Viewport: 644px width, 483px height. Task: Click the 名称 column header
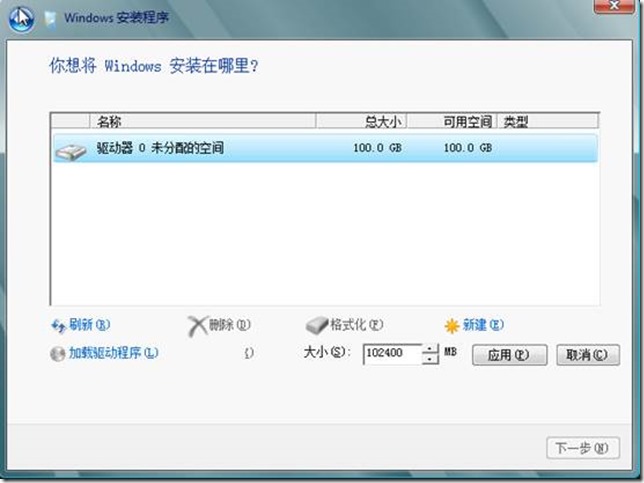coord(203,122)
